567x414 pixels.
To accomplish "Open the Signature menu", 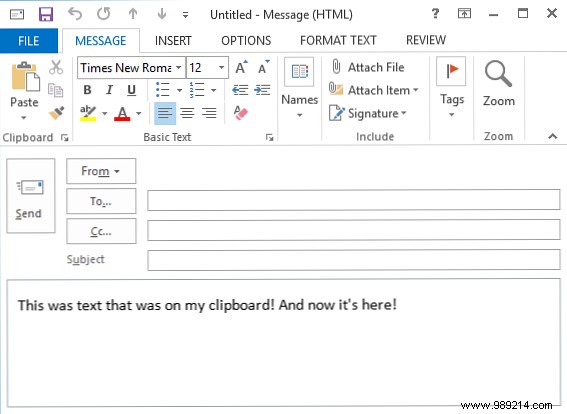I will tap(368, 113).
